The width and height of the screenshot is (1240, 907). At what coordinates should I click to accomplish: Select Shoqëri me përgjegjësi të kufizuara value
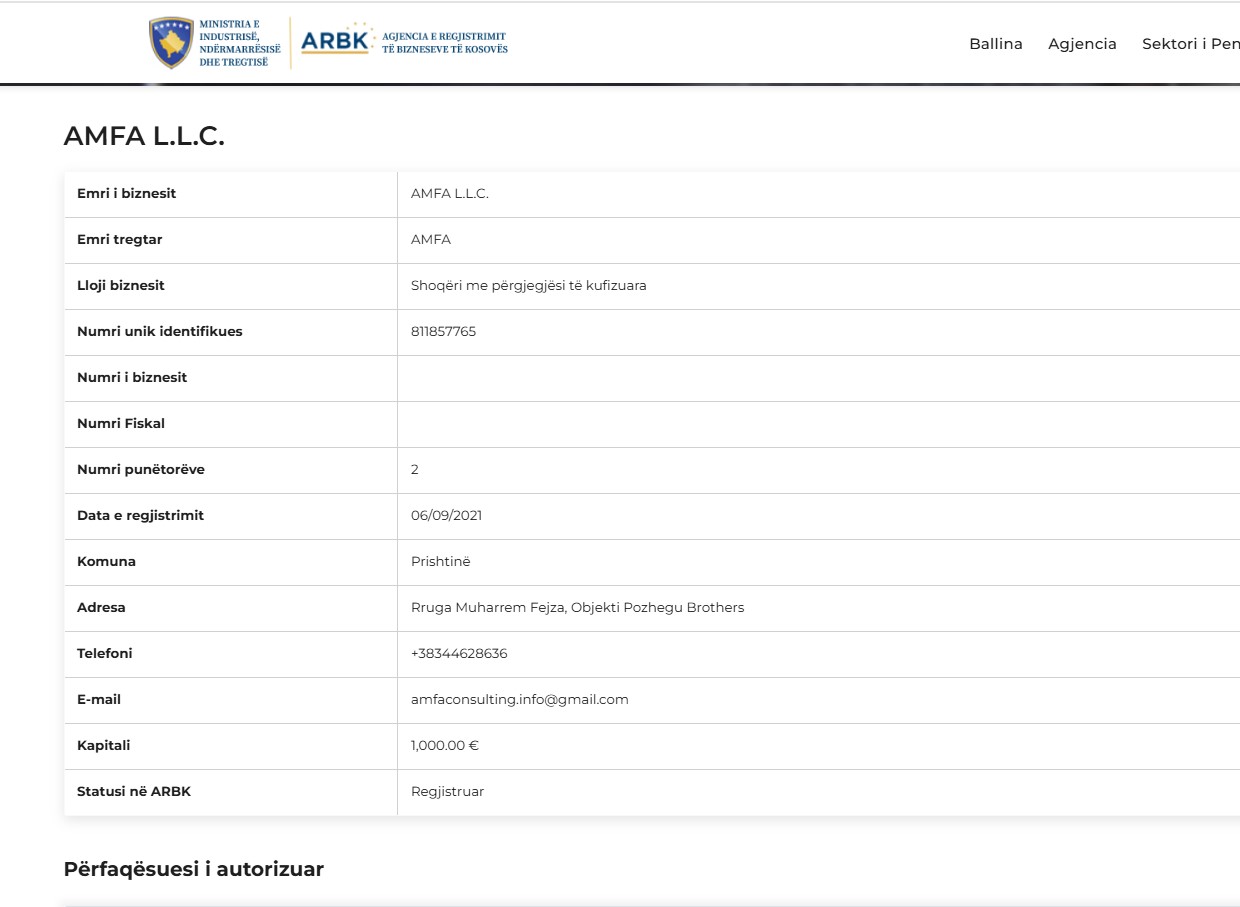click(529, 285)
